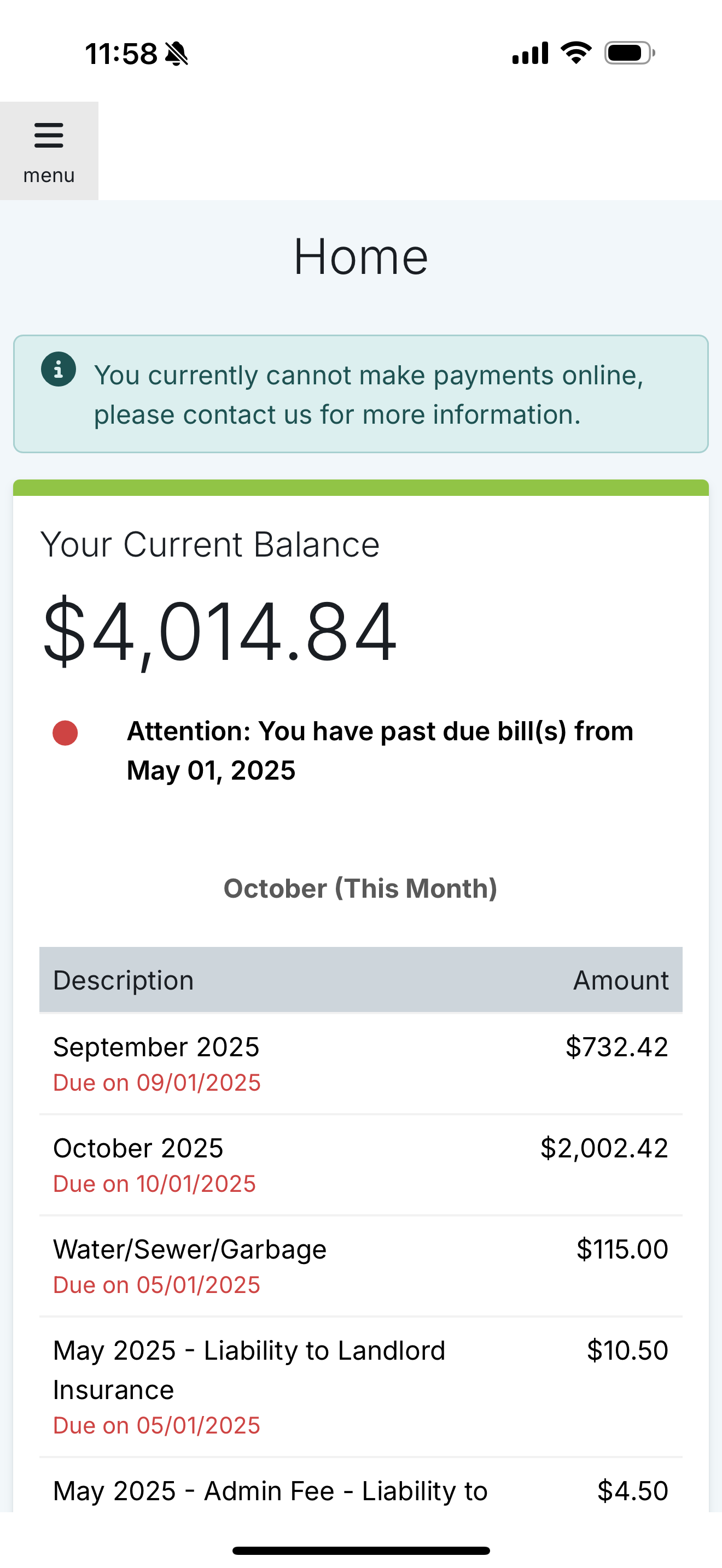Tap the October (This Month) heading
Screen dimensions: 722x1568
coord(360,888)
